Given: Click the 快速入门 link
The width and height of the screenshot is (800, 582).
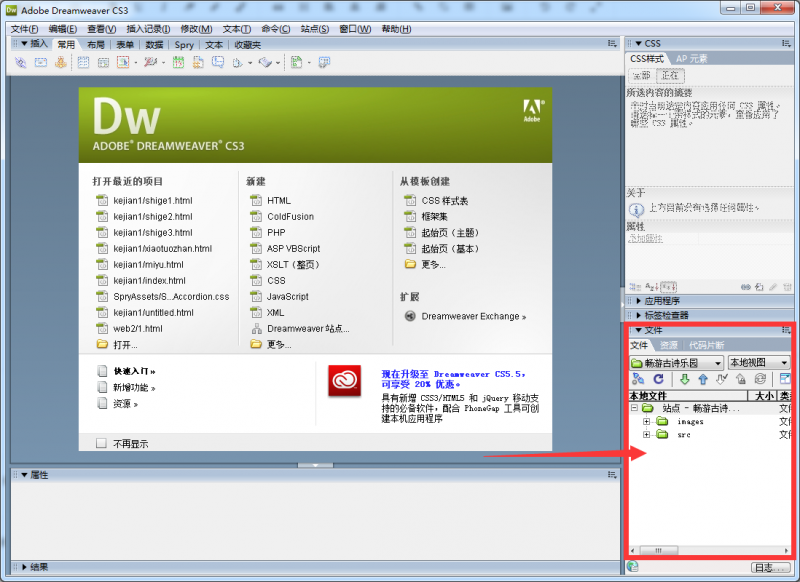Looking at the screenshot, I should click(134, 371).
